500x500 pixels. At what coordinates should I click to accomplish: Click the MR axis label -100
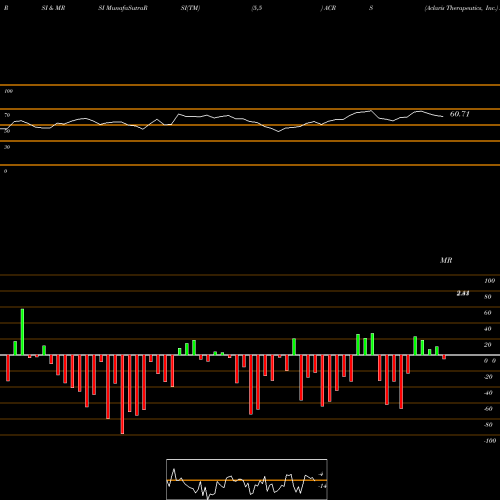490,441
